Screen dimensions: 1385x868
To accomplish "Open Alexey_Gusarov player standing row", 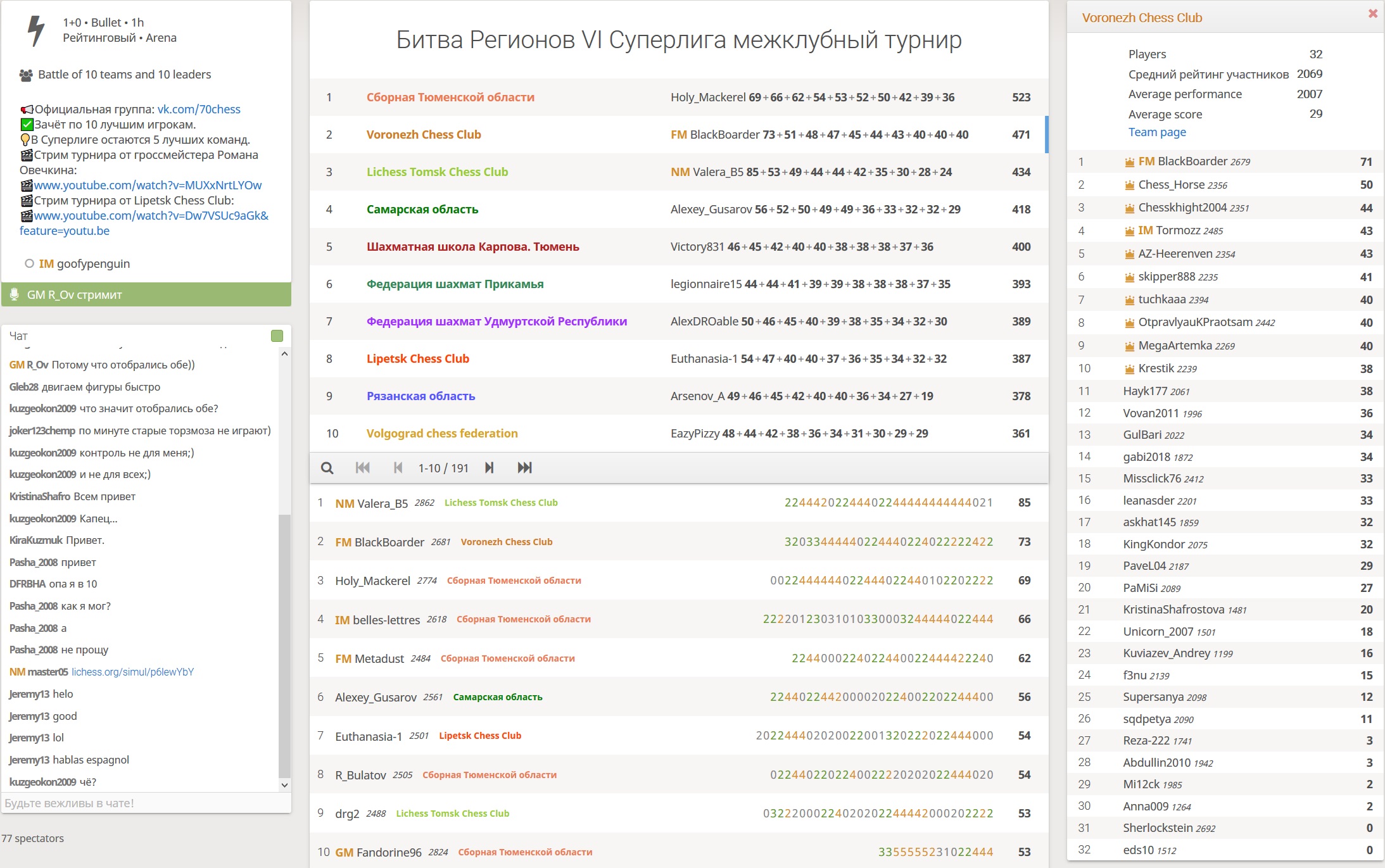I will (x=679, y=697).
